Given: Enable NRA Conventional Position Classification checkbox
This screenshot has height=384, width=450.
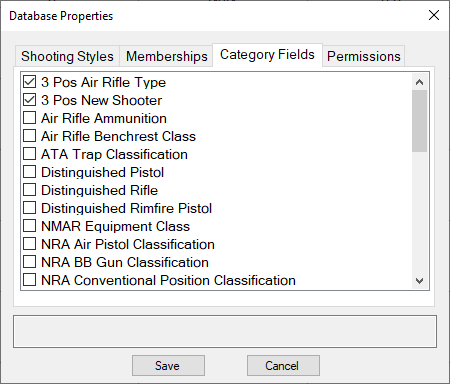Looking at the screenshot, I should pyautogui.click(x=29, y=280).
